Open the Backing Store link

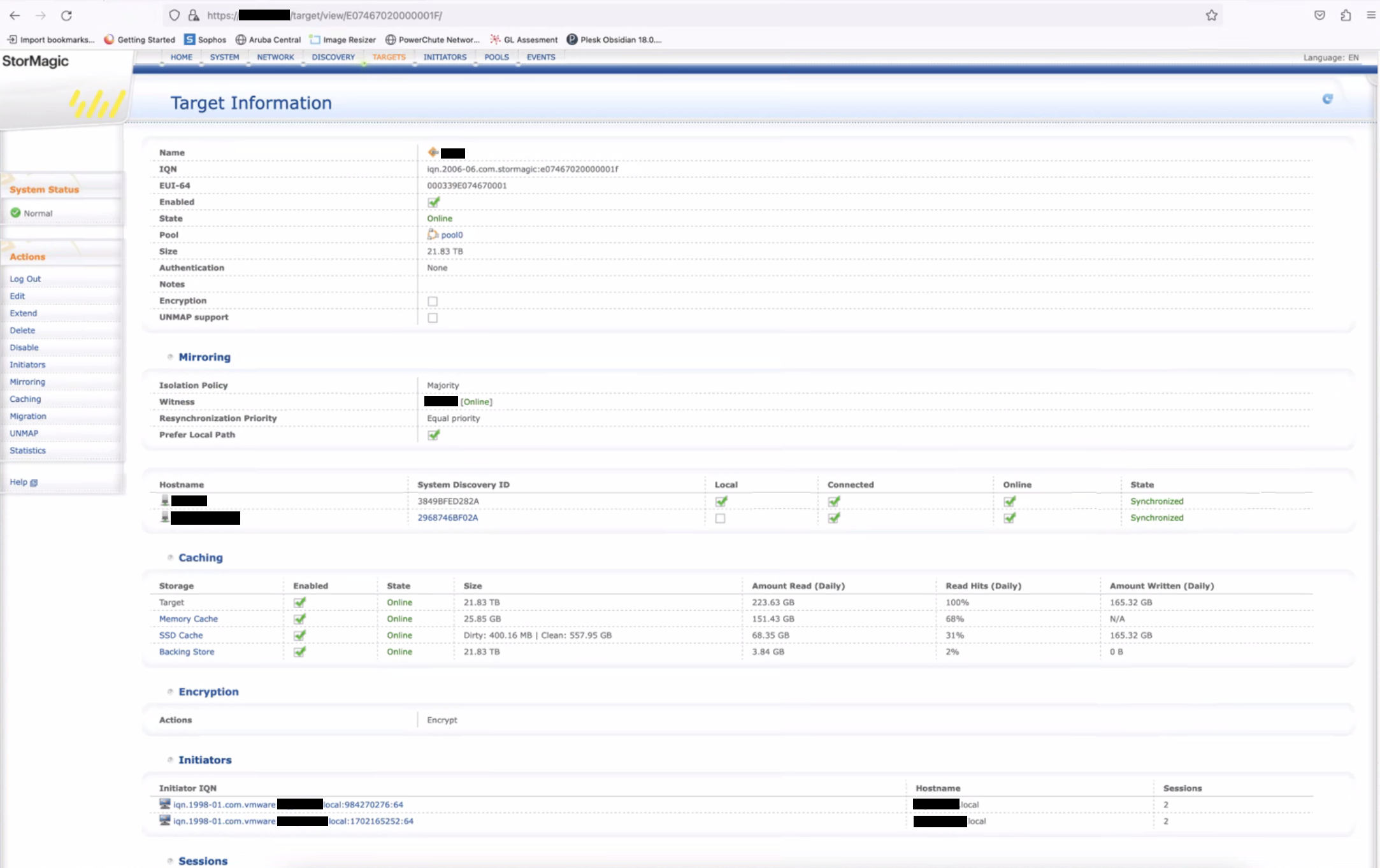(x=187, y=651)
